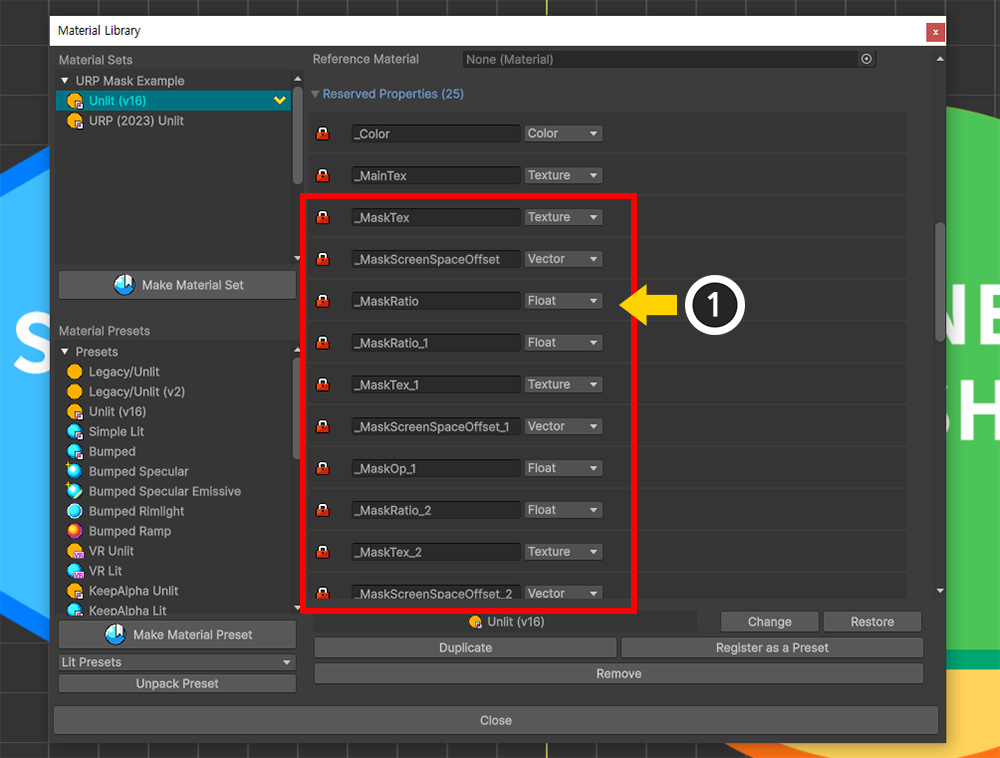Viewport: 1000px width, 758px height.
Task: Click the Remove button
Action: tap(619, 674)
